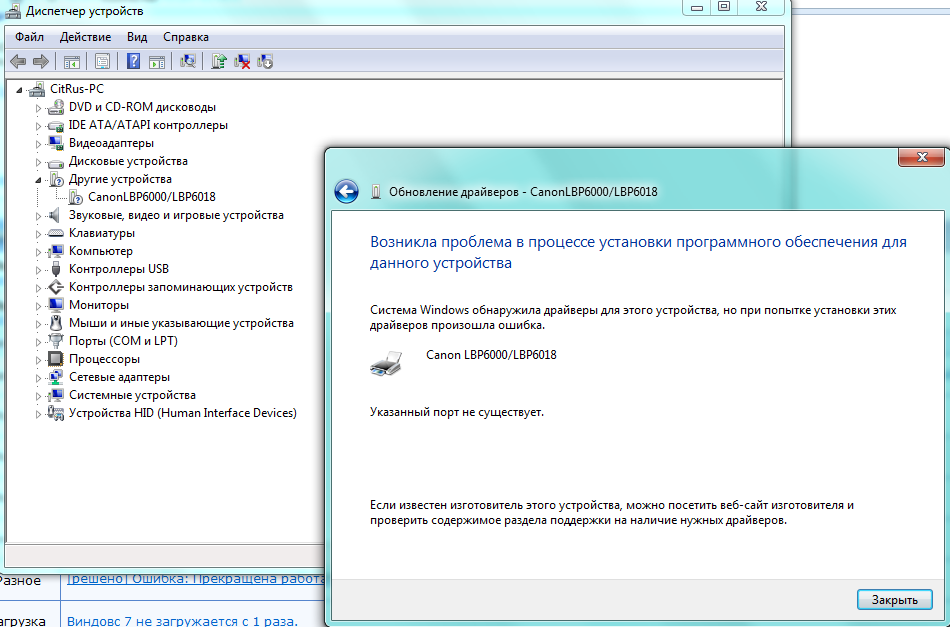Expand IDE ATA/ATAPI контроллеры arrow

[38, 126]
